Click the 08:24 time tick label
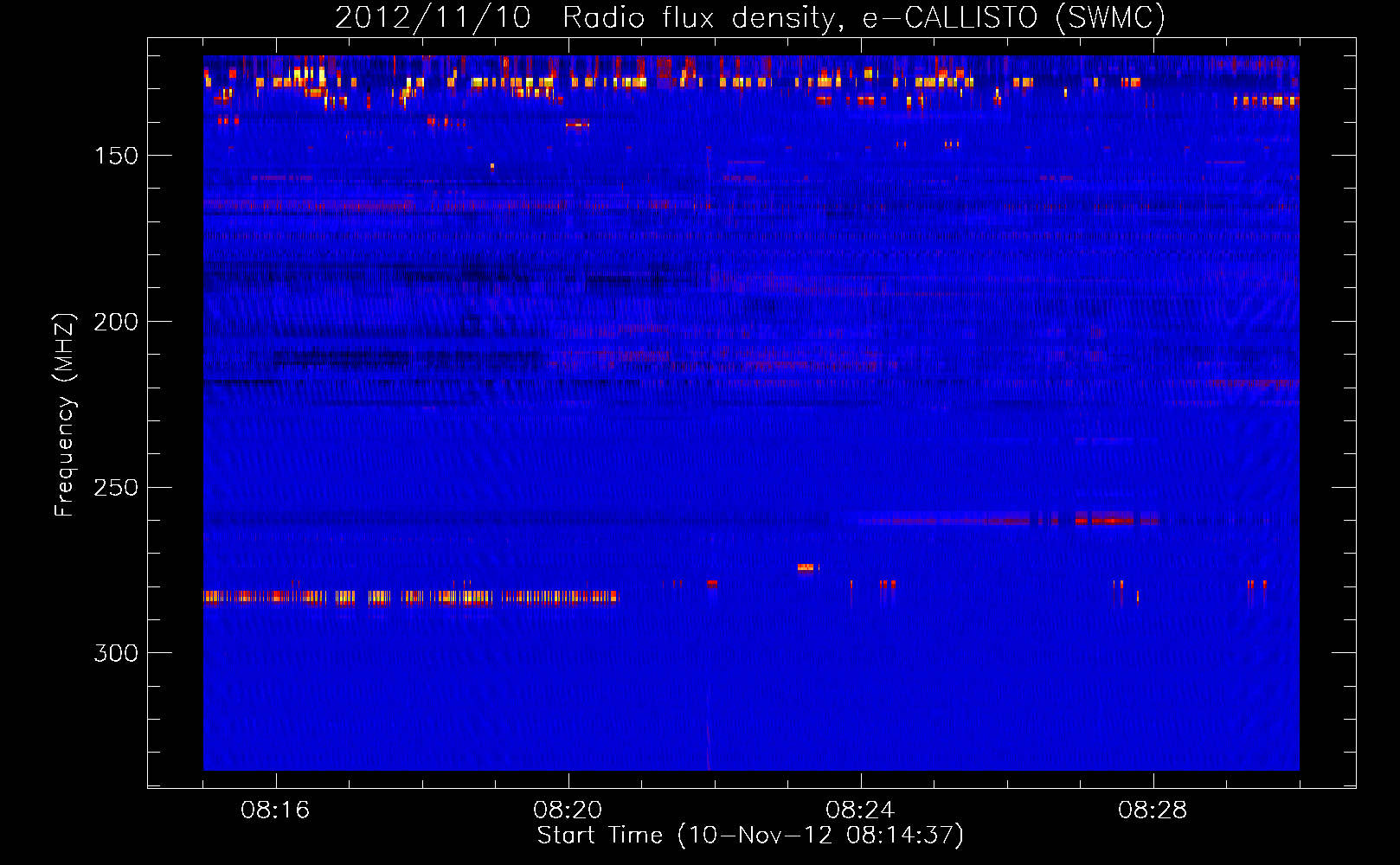Image resolution: width=1400 pixels, height=865 pixels. 860,811
